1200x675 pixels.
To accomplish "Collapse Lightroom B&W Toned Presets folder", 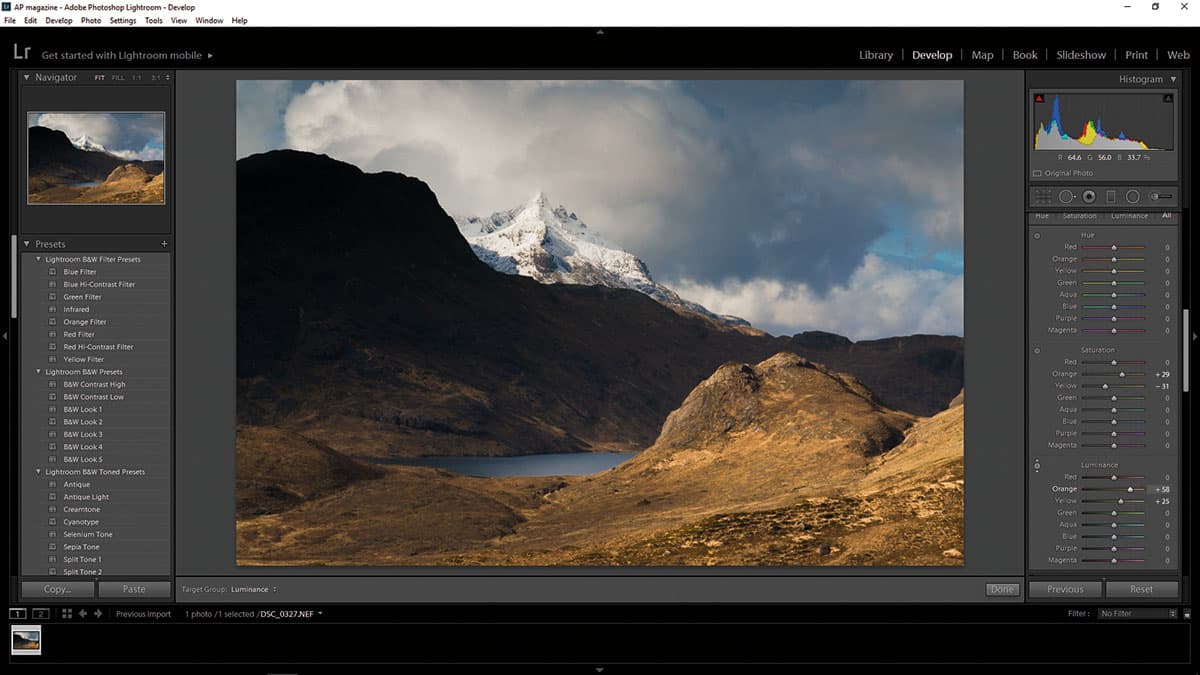I will [x=39, y=472].
